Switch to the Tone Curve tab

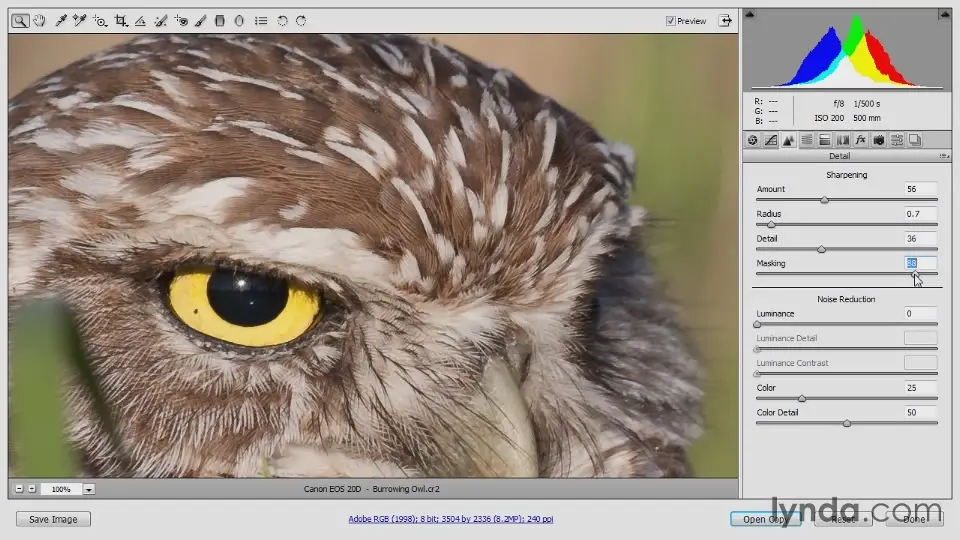[x=770, y=140]
